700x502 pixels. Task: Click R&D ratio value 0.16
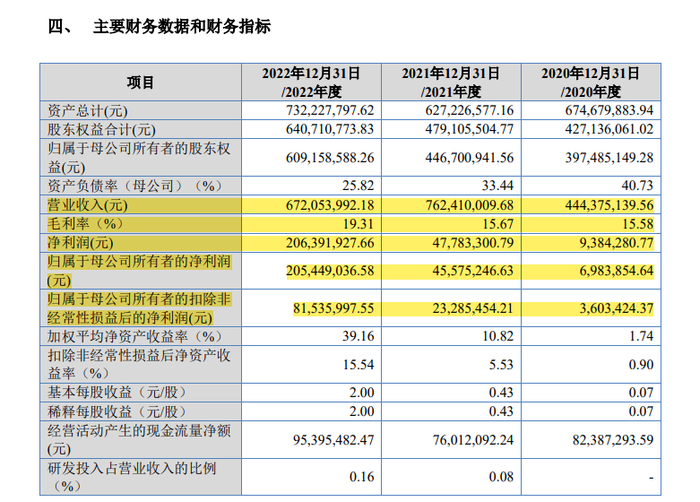pyautogui.click(x=362, y=477)
